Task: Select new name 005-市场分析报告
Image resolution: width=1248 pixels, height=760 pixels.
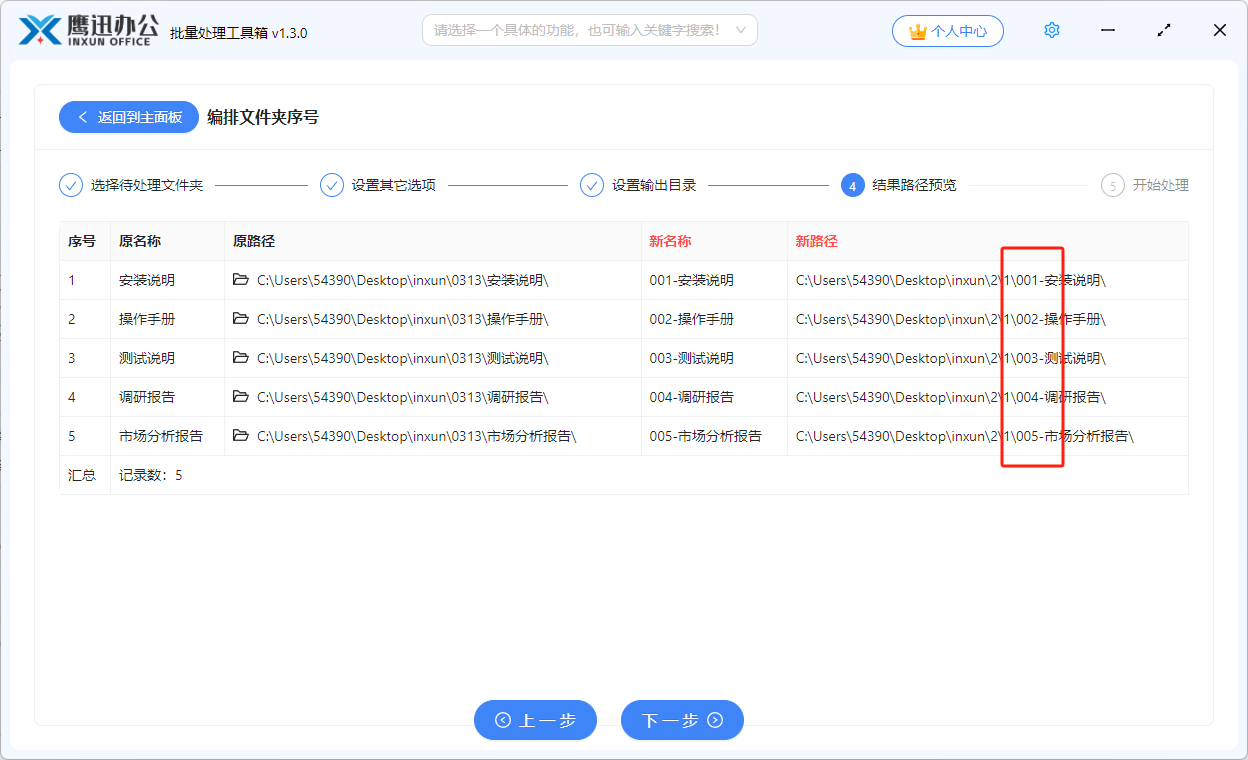Action: [x=705, y=436]
